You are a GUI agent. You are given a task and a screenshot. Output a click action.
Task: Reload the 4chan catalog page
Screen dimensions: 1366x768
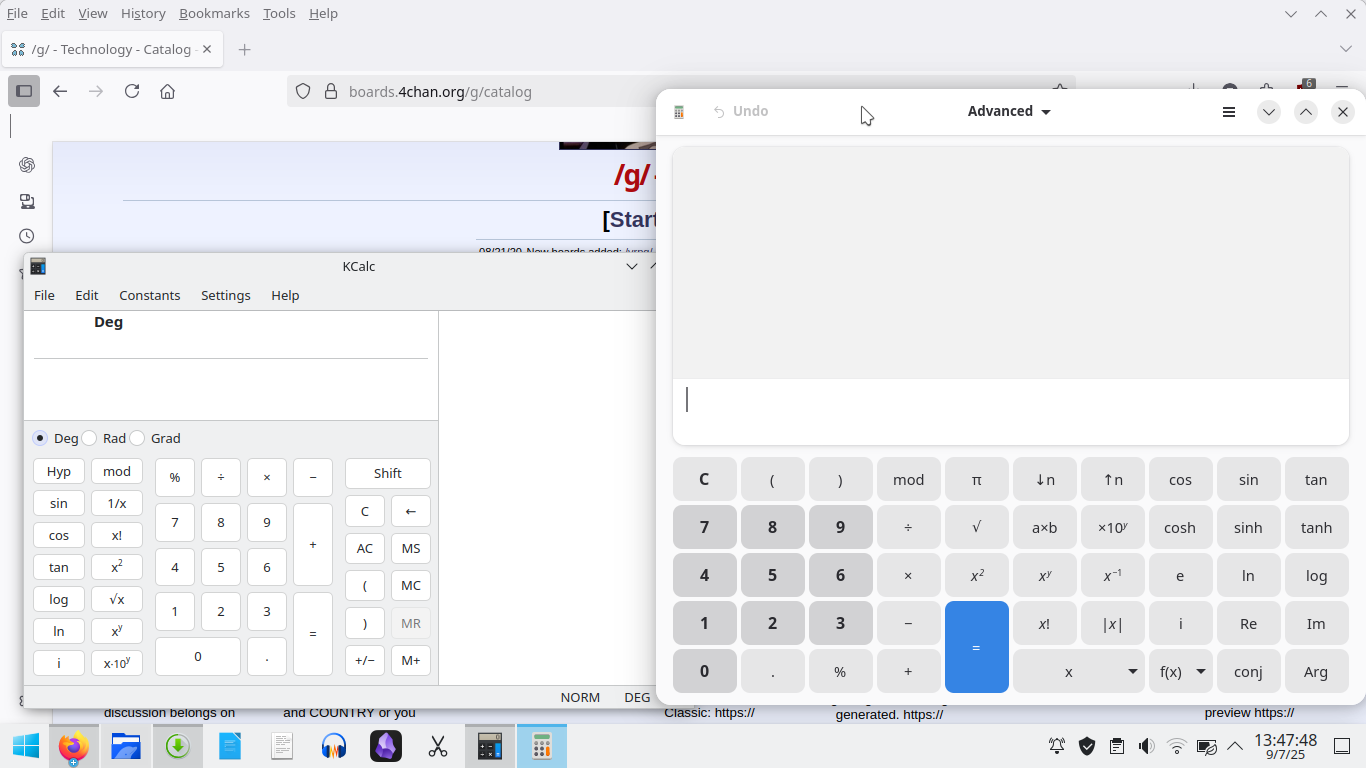tap(132, 91)
